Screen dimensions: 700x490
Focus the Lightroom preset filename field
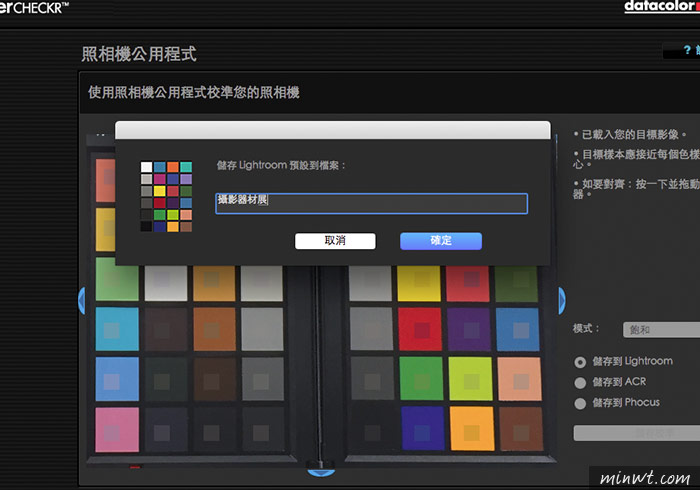[371, 203]
